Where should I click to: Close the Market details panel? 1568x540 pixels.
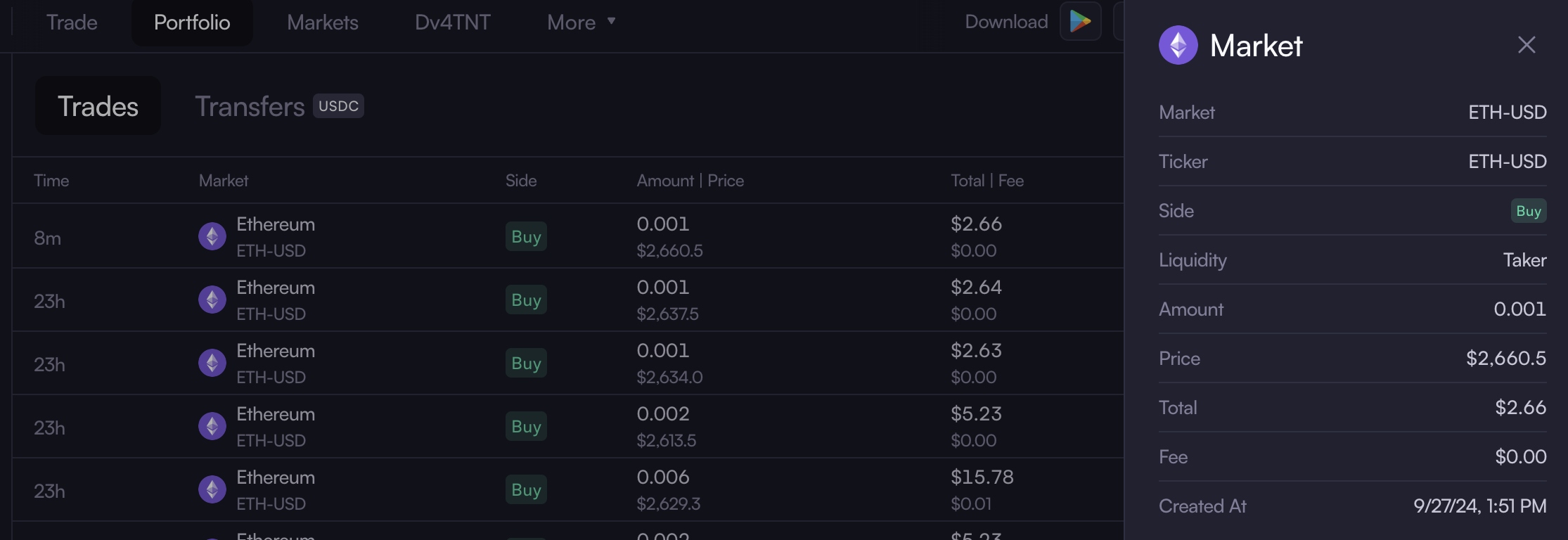click(x=1526, y=45)
